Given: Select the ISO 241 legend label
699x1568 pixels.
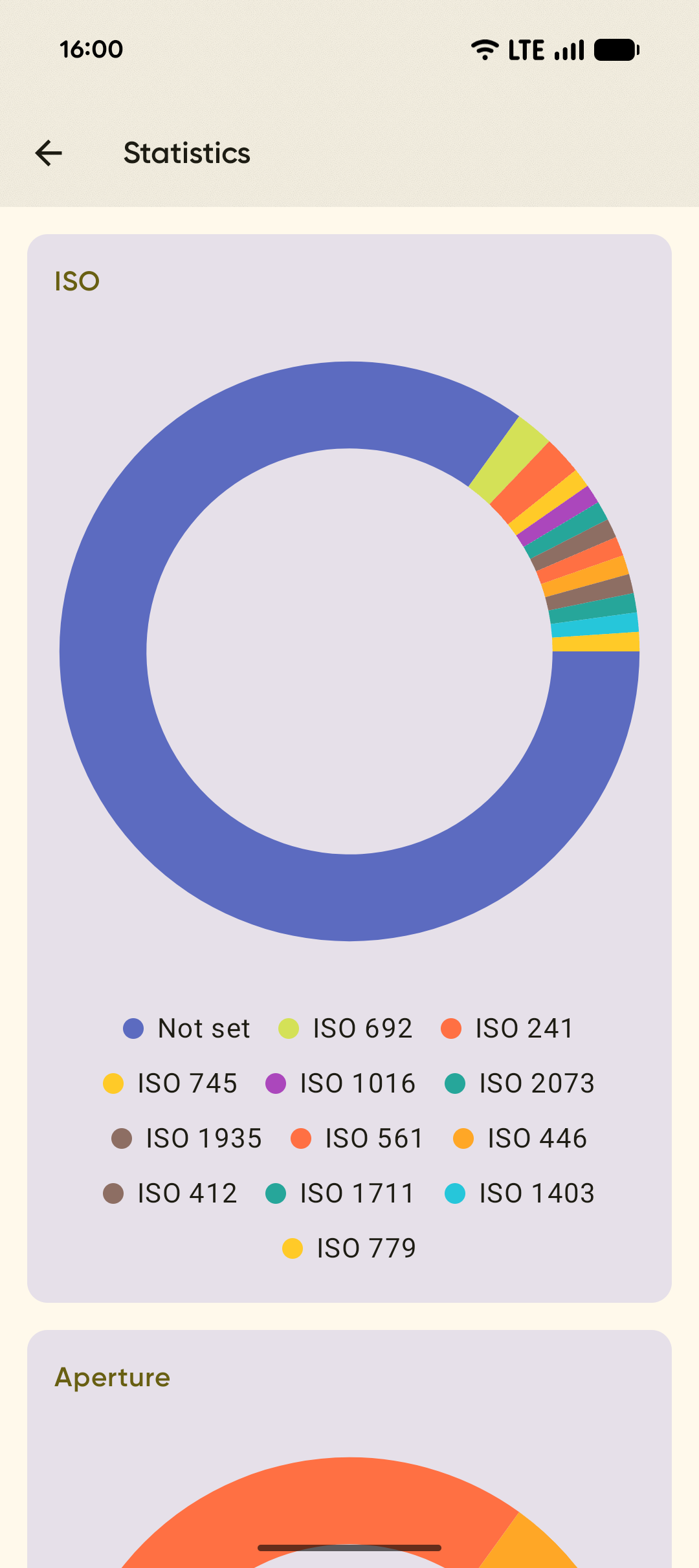Looking at the screenshot, I should click(x=524, y=1029).
